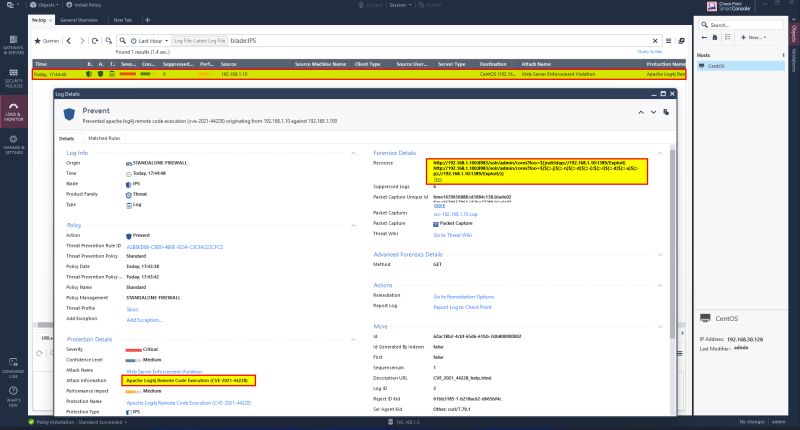Screen dimensions: 800x430
Task: Open the Last Hour time range dropdown
Action: [x=149, y=41]
